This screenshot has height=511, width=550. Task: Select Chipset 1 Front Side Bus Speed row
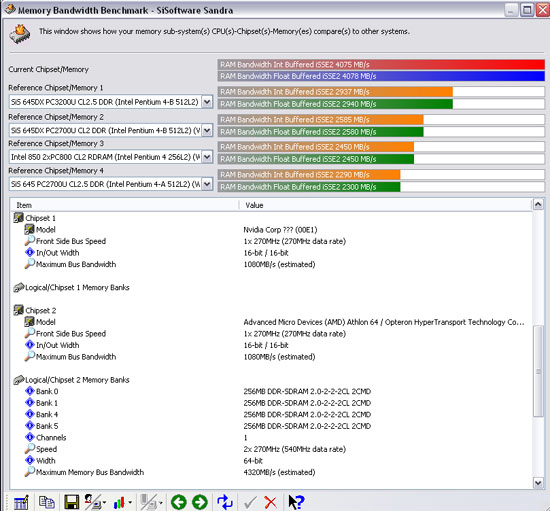pyautogui.click(x=271, y=241)
